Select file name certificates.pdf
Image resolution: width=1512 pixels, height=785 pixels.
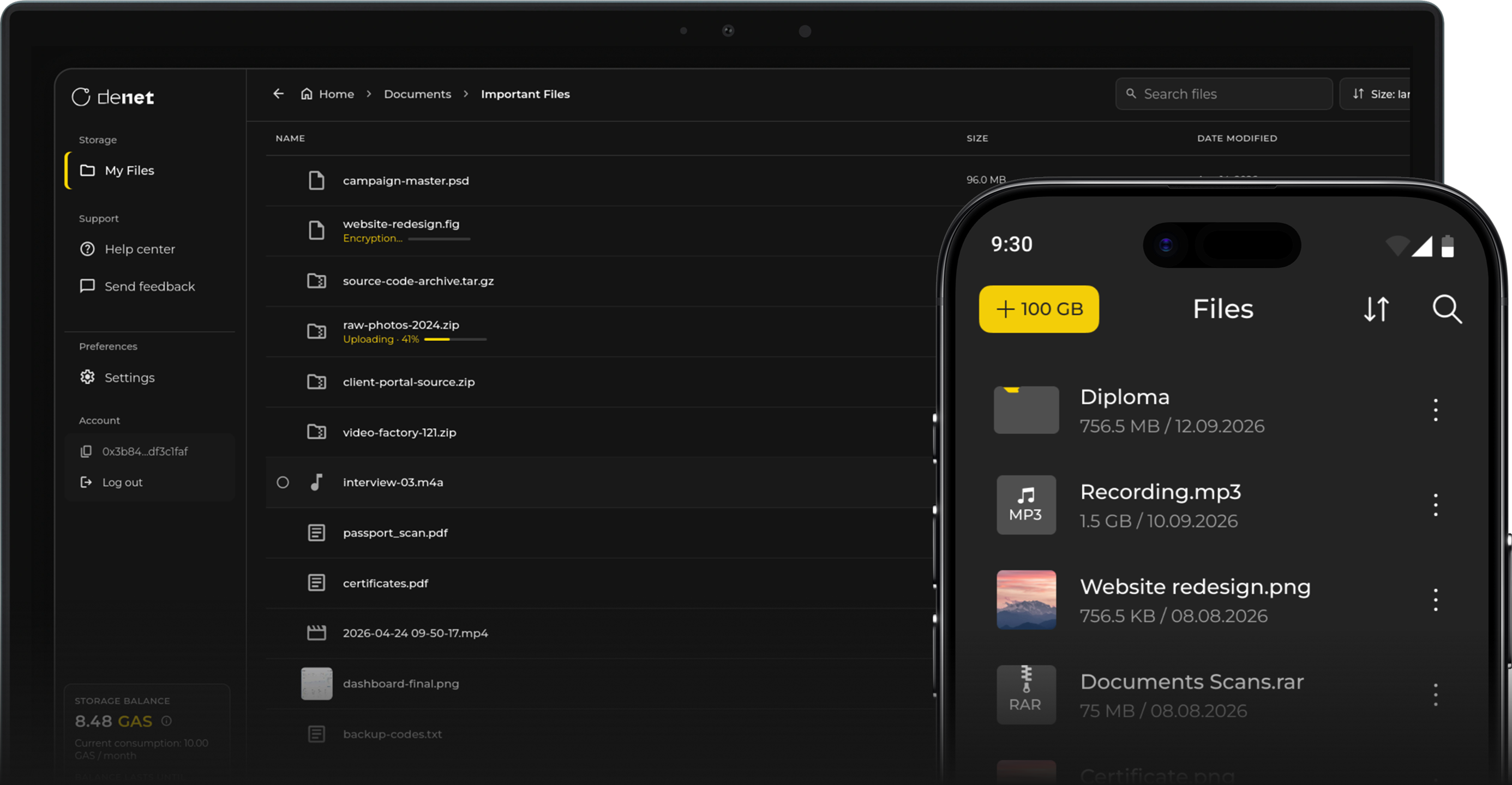(x=386, y=583)
